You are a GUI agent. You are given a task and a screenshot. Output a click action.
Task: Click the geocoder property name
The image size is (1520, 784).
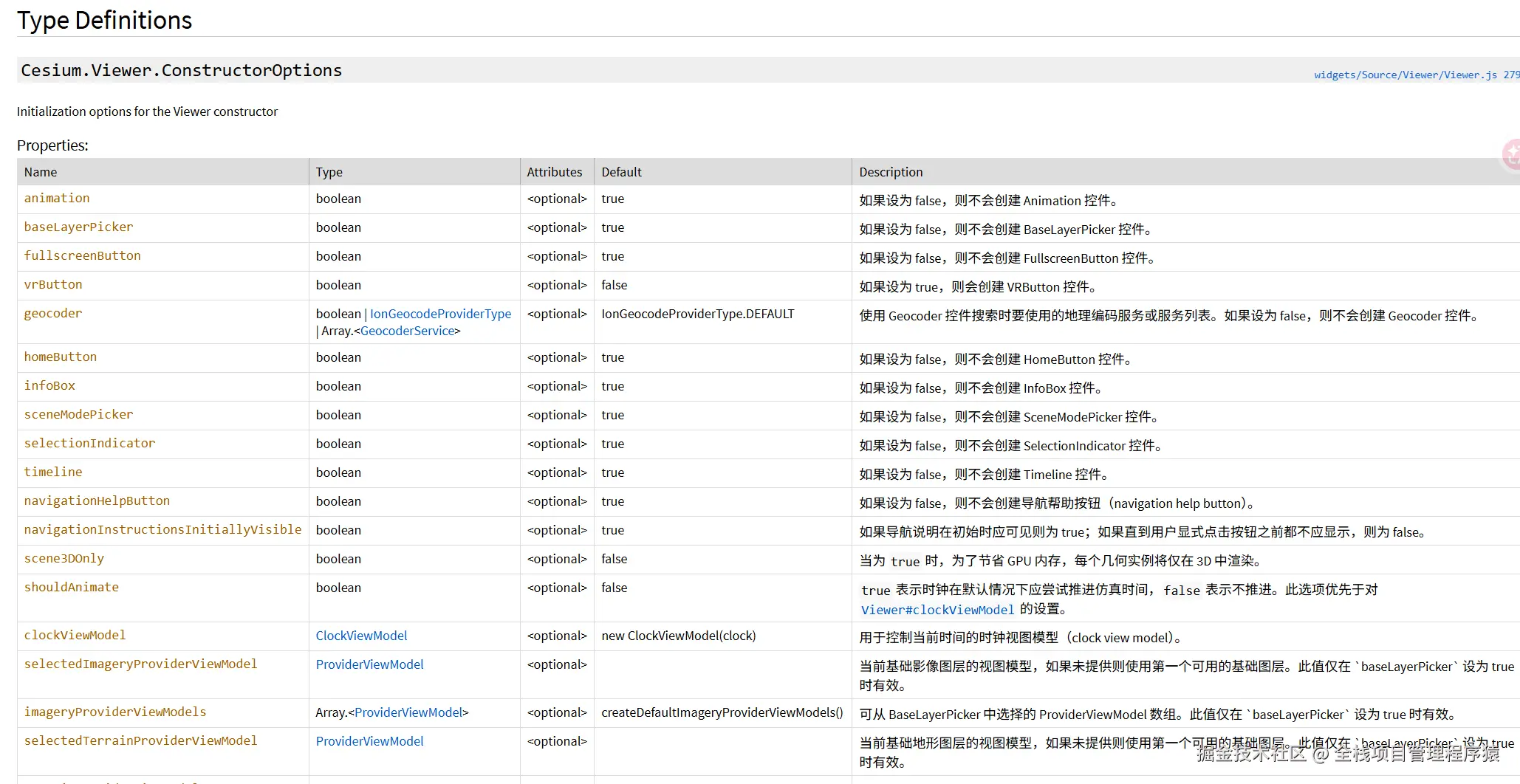click(x=53, y=313)
